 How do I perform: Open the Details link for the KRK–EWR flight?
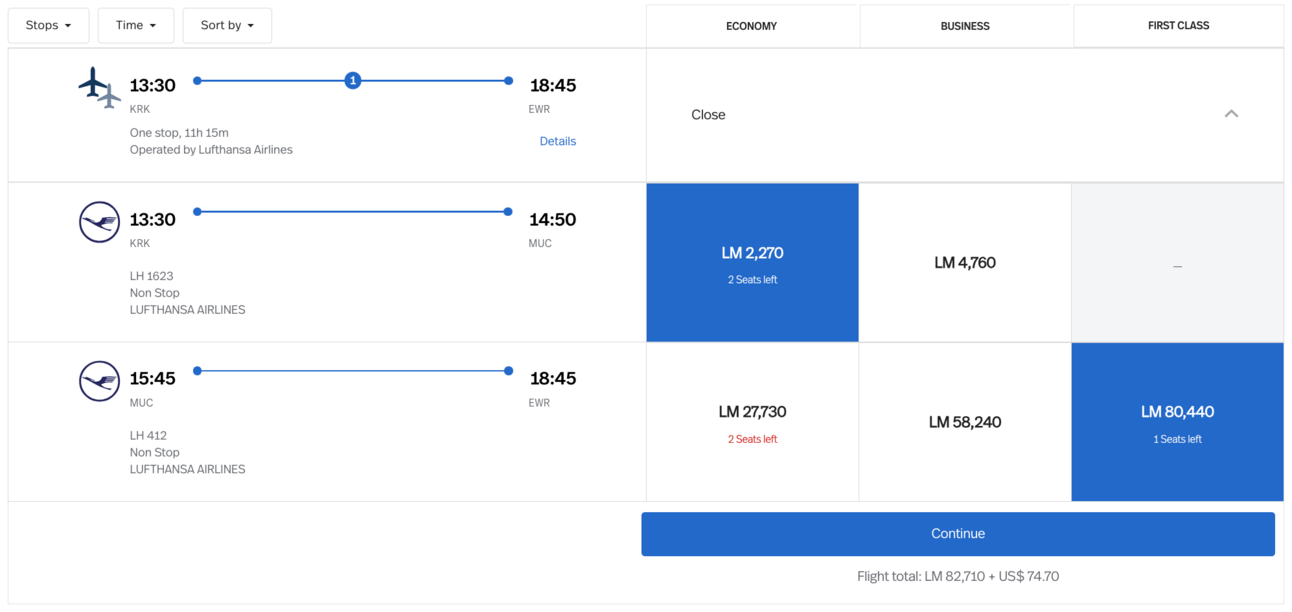(x=557, y=141)
